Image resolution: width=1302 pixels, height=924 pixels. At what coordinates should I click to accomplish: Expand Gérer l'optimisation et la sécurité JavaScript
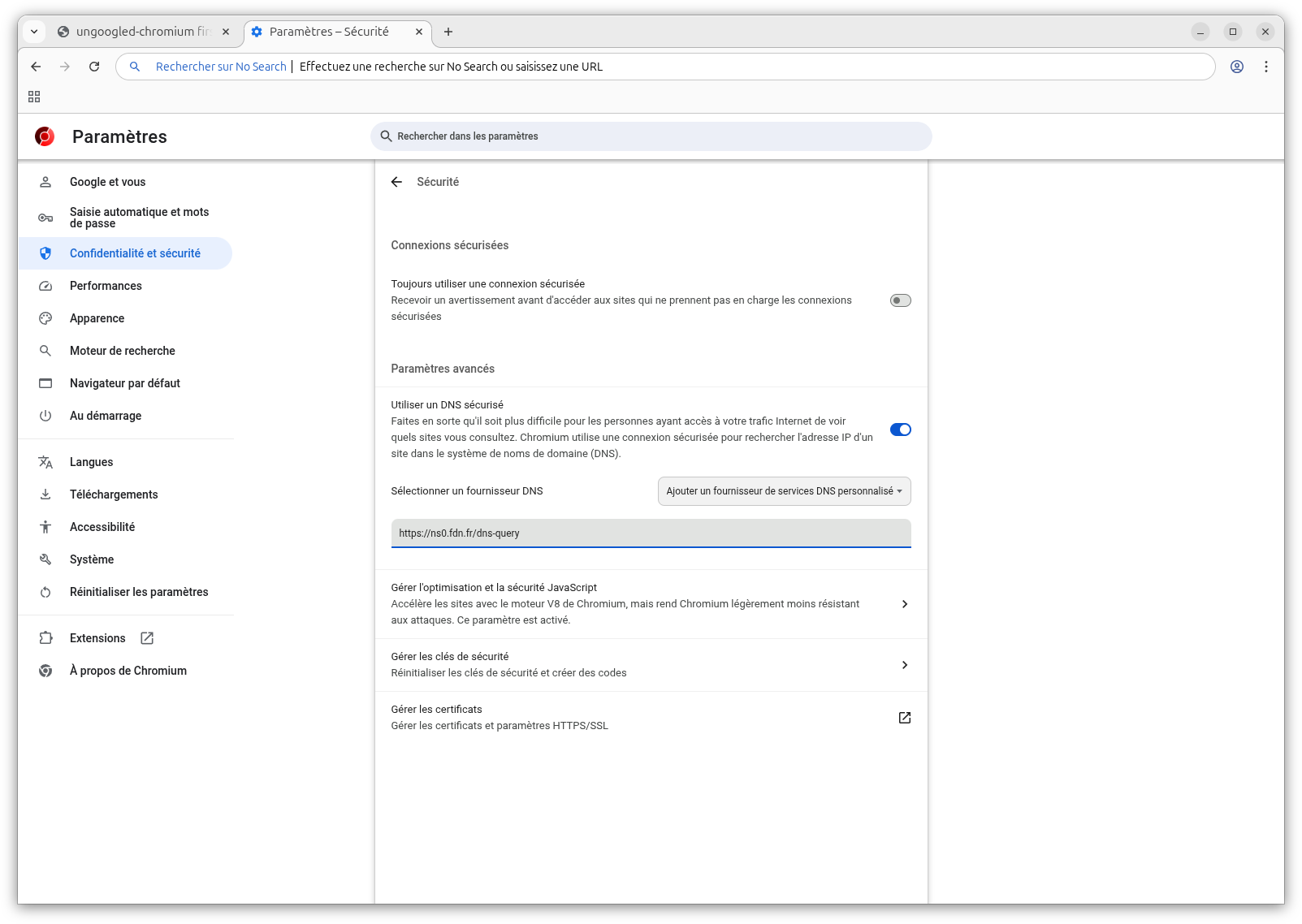coord(904,604)
